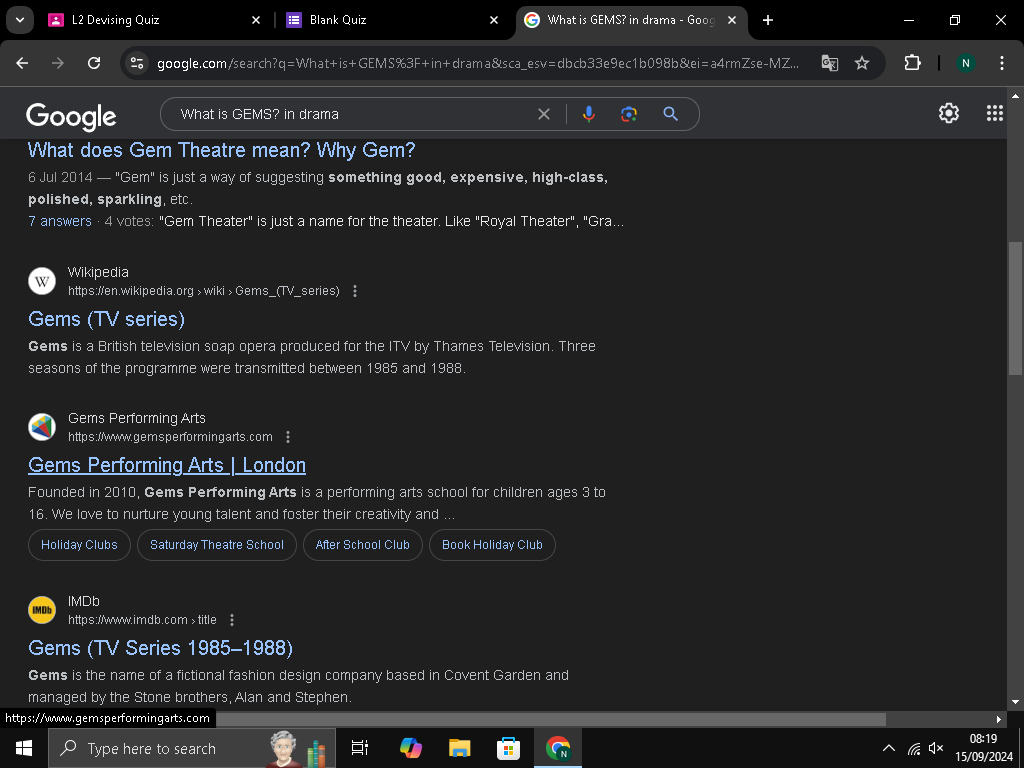Click the Wikipedia favicon icon

42,281
